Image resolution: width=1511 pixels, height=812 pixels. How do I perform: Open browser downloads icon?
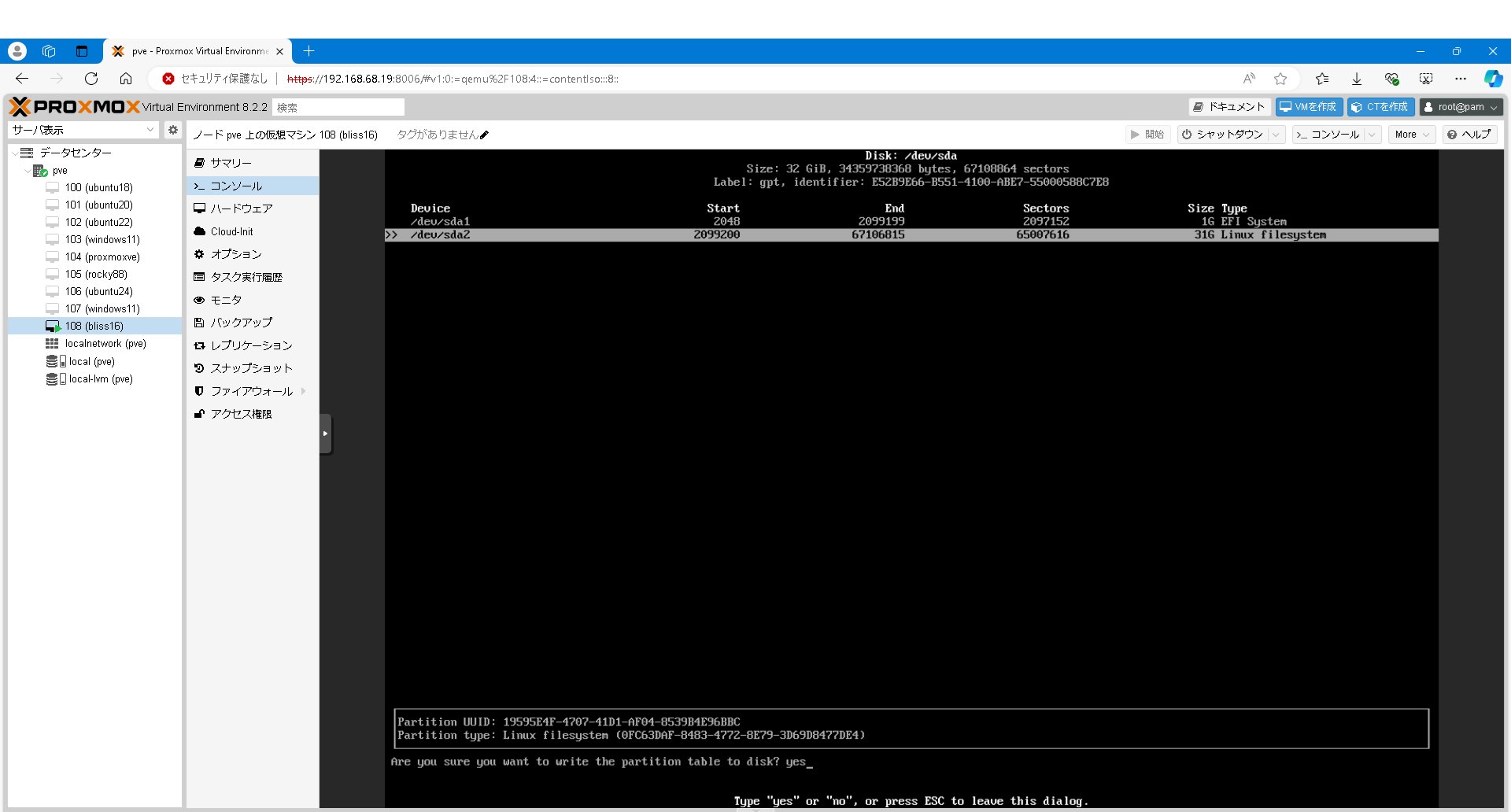pyautogui.click(x=1357, y=79)
